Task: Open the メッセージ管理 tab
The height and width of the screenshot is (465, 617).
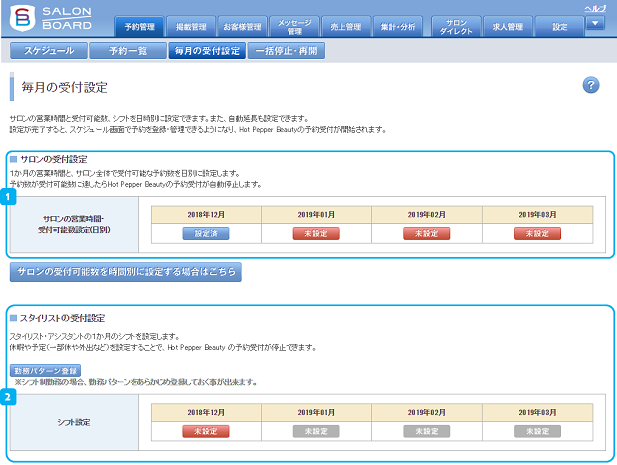Action: [x=295, y=26]
